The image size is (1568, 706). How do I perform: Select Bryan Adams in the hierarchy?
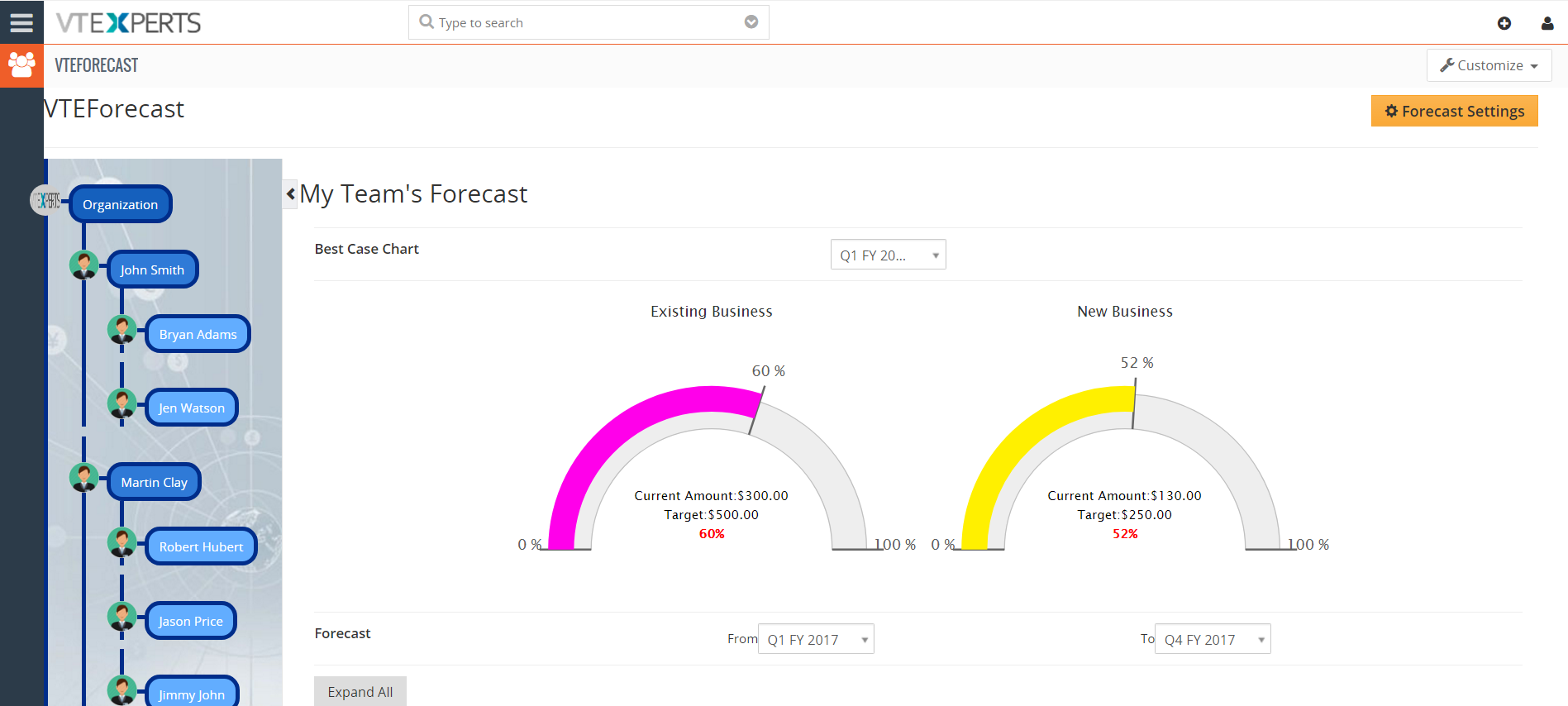(198, 334)
